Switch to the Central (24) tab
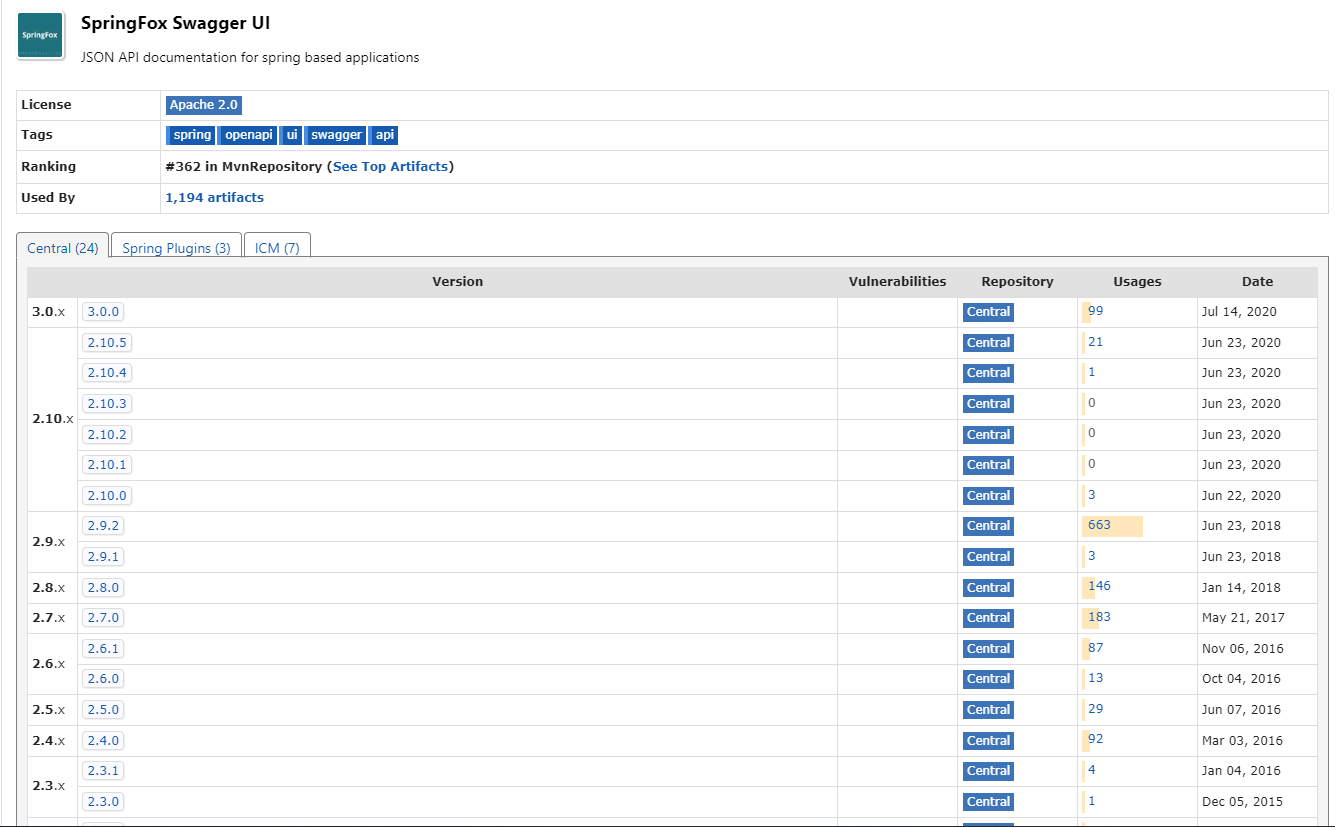 coord(63,248)
